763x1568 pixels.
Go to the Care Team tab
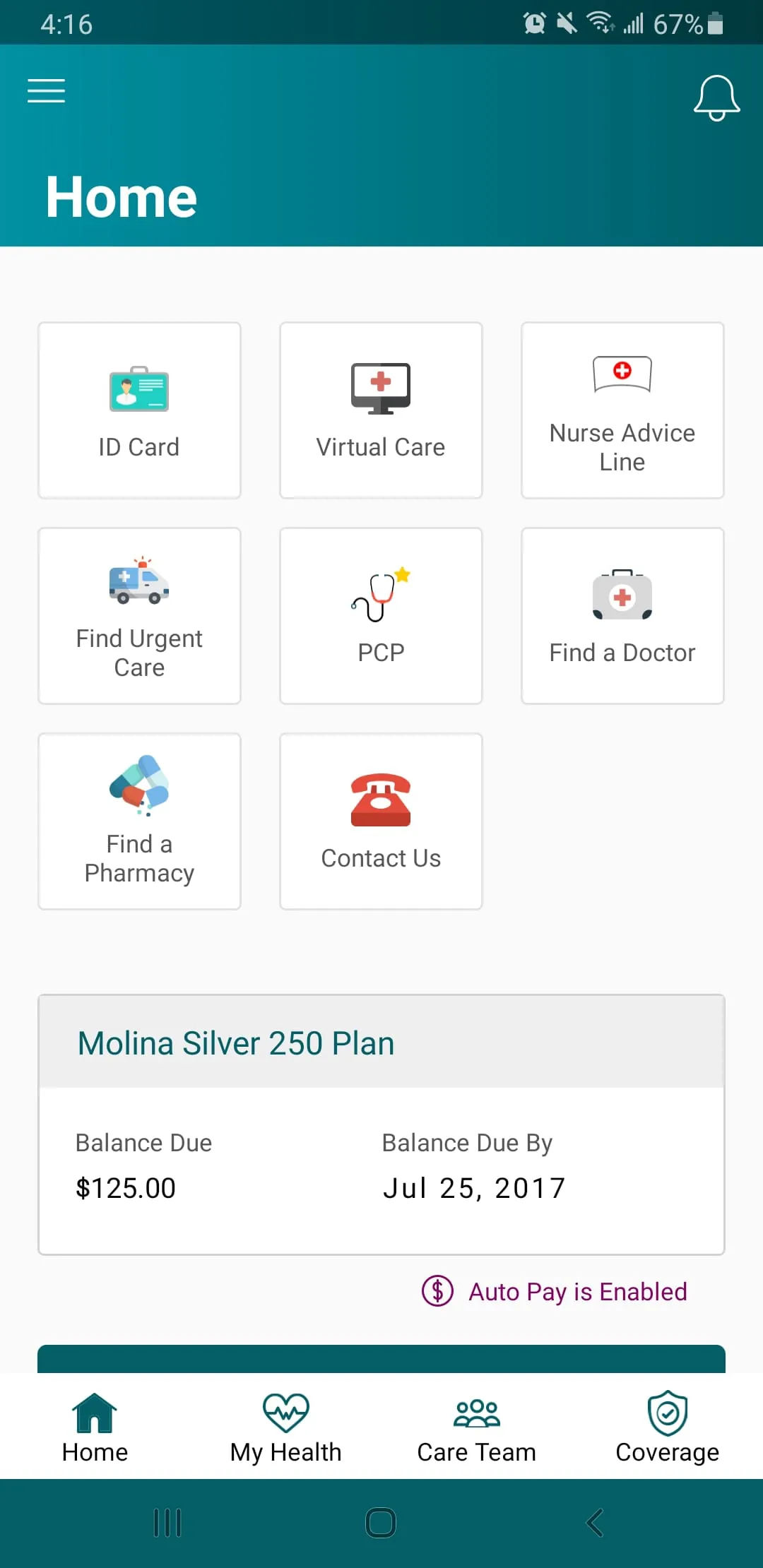(x=476, y=1427)
